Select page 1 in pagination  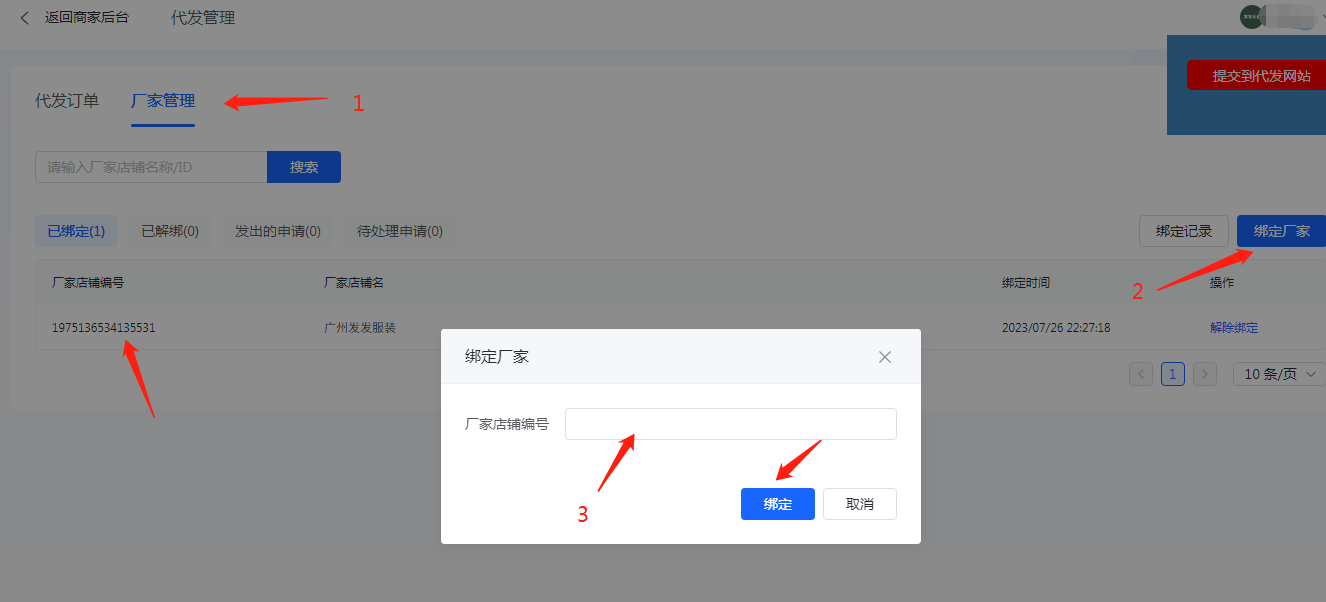point(1173,374)
